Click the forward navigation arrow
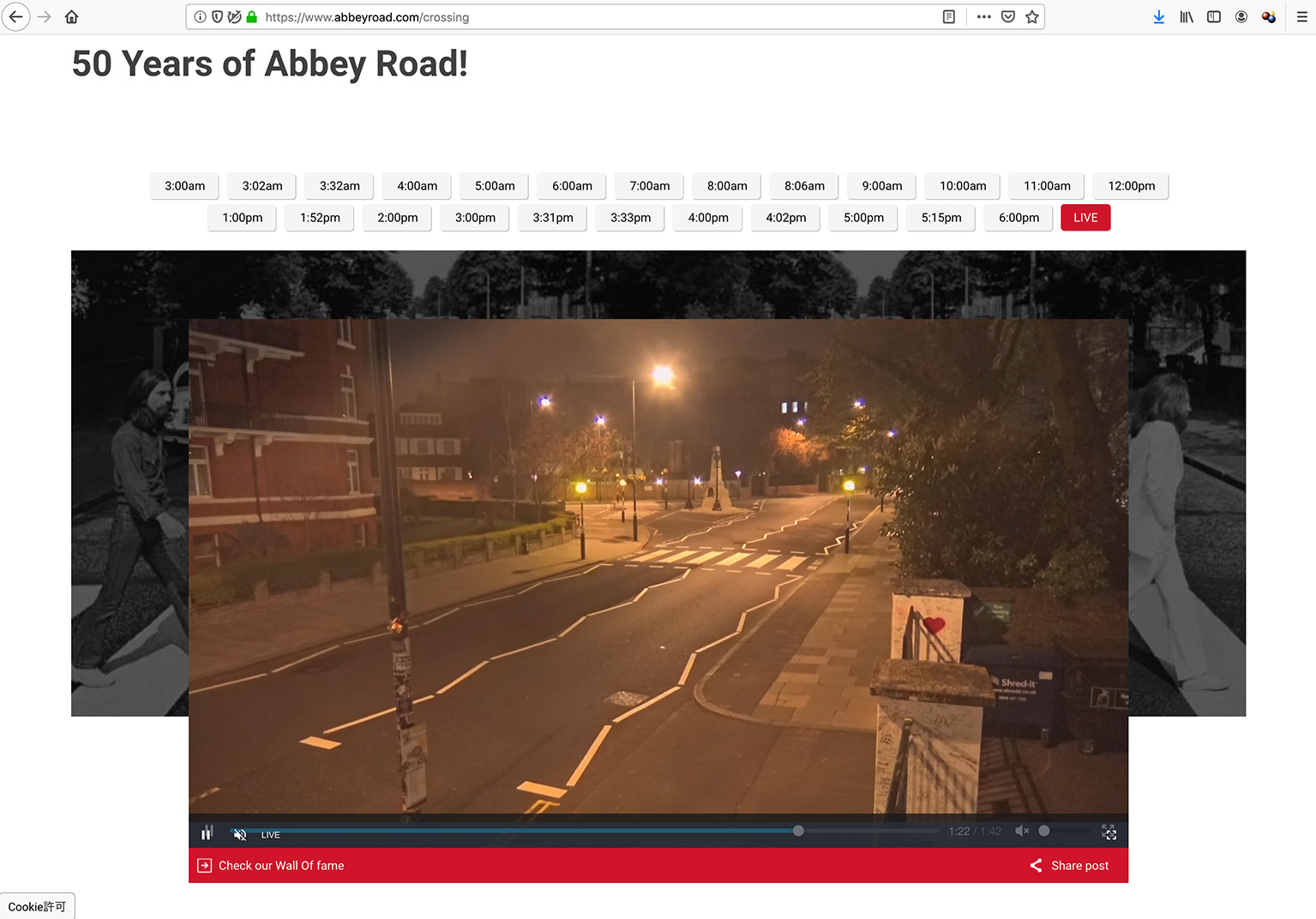Image resolution: width=1316 pixels, height=919 pixels. click(x=45, y=16)
